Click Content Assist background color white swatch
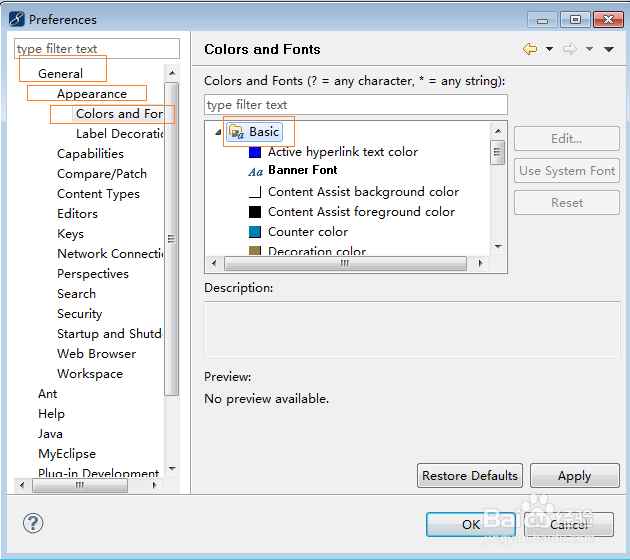630x560 pixels. click(x=255, y=192)
